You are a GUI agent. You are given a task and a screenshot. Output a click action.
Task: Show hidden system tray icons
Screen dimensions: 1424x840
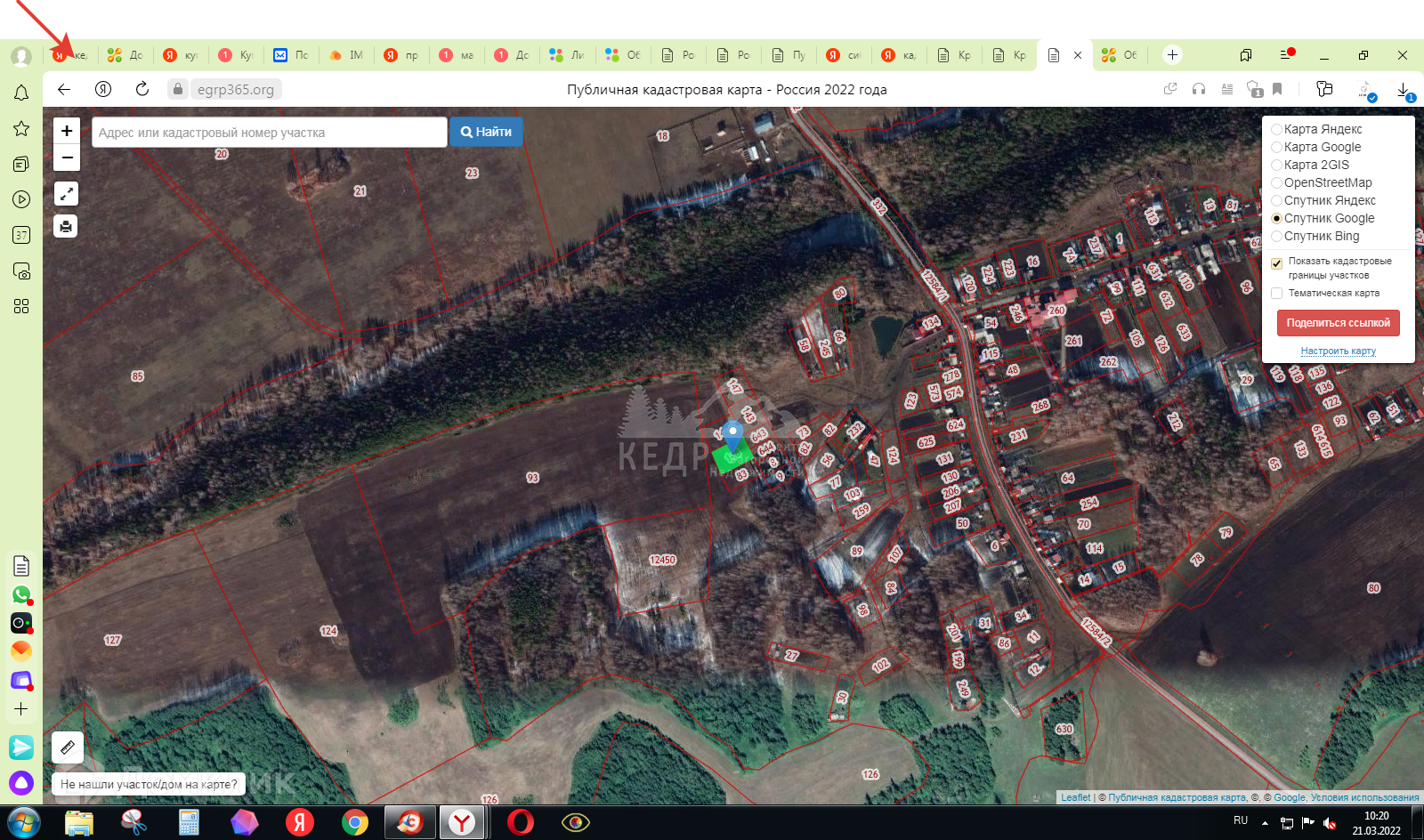[1265, 823]
